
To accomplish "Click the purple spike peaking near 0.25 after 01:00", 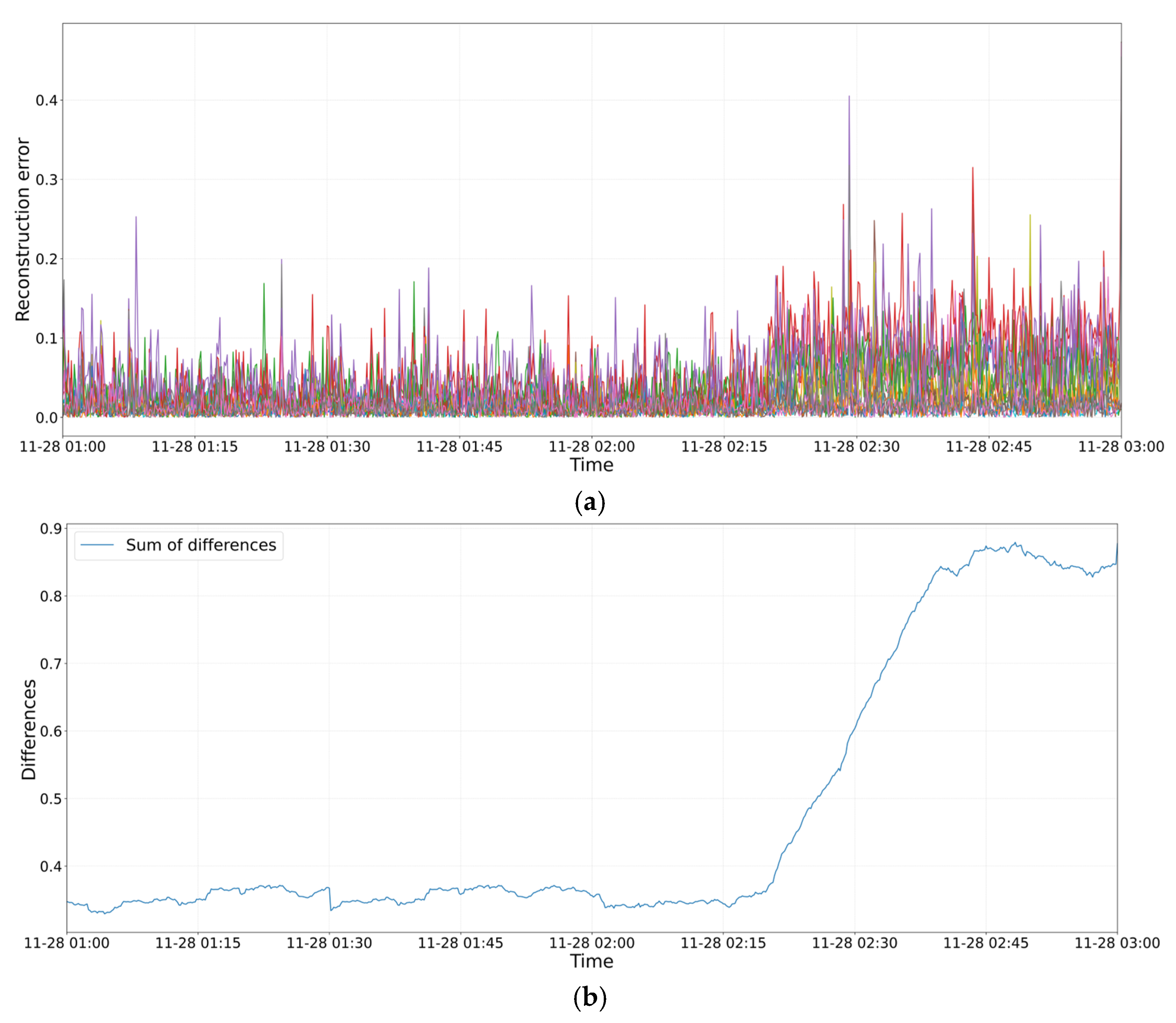I will point(136,219).
